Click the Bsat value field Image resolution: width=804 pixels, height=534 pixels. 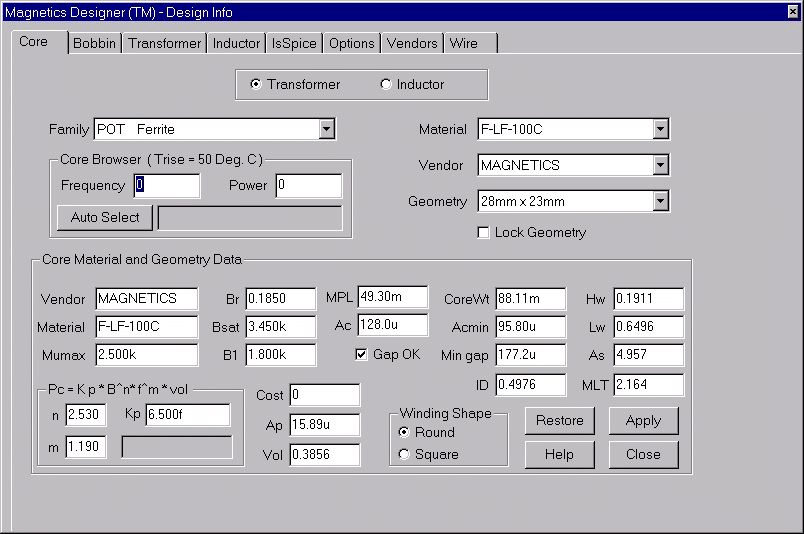click(280, 326)
